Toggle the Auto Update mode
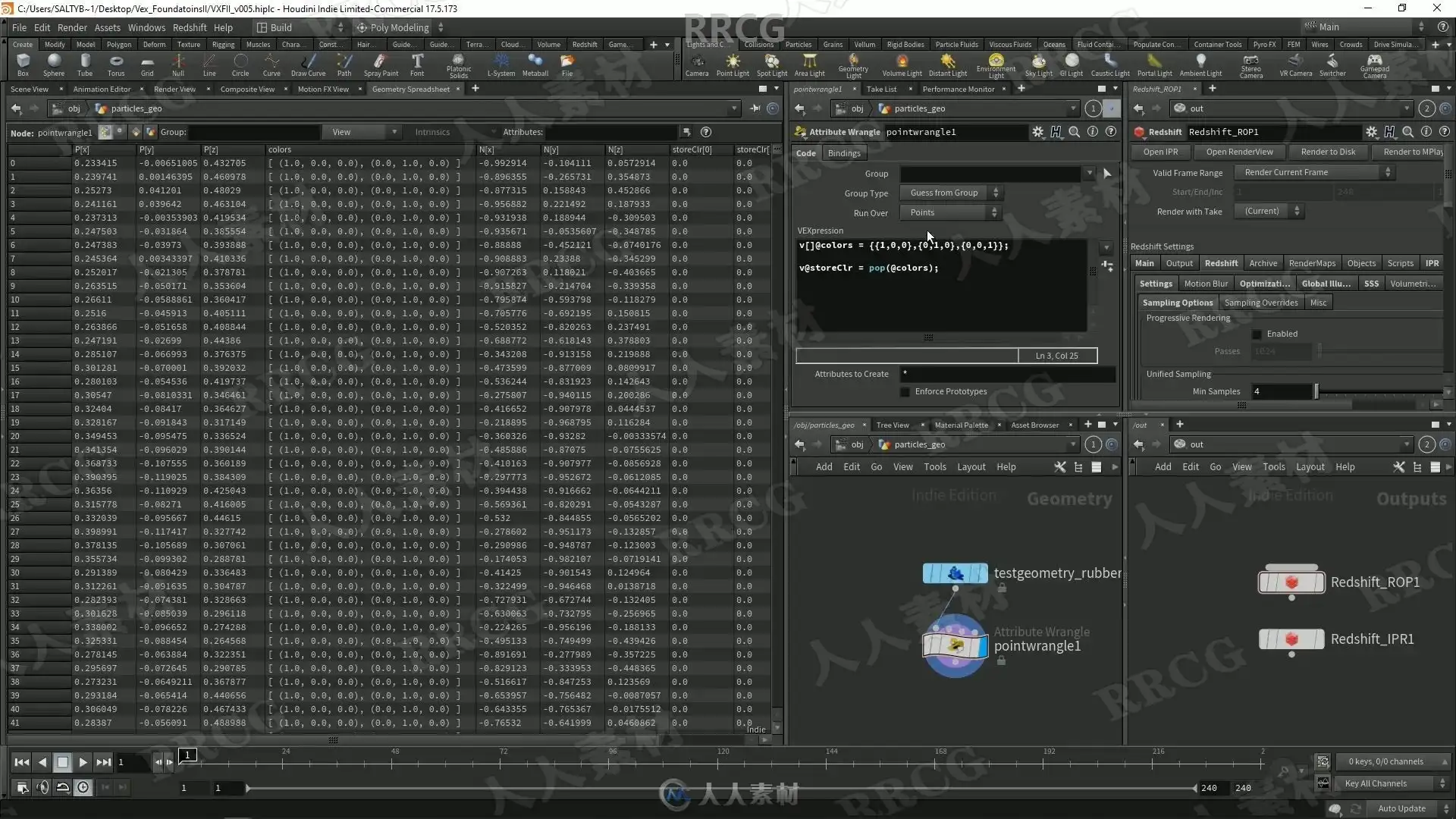Viewport: 1456px width, 819px height. [x=1401, y=808]
